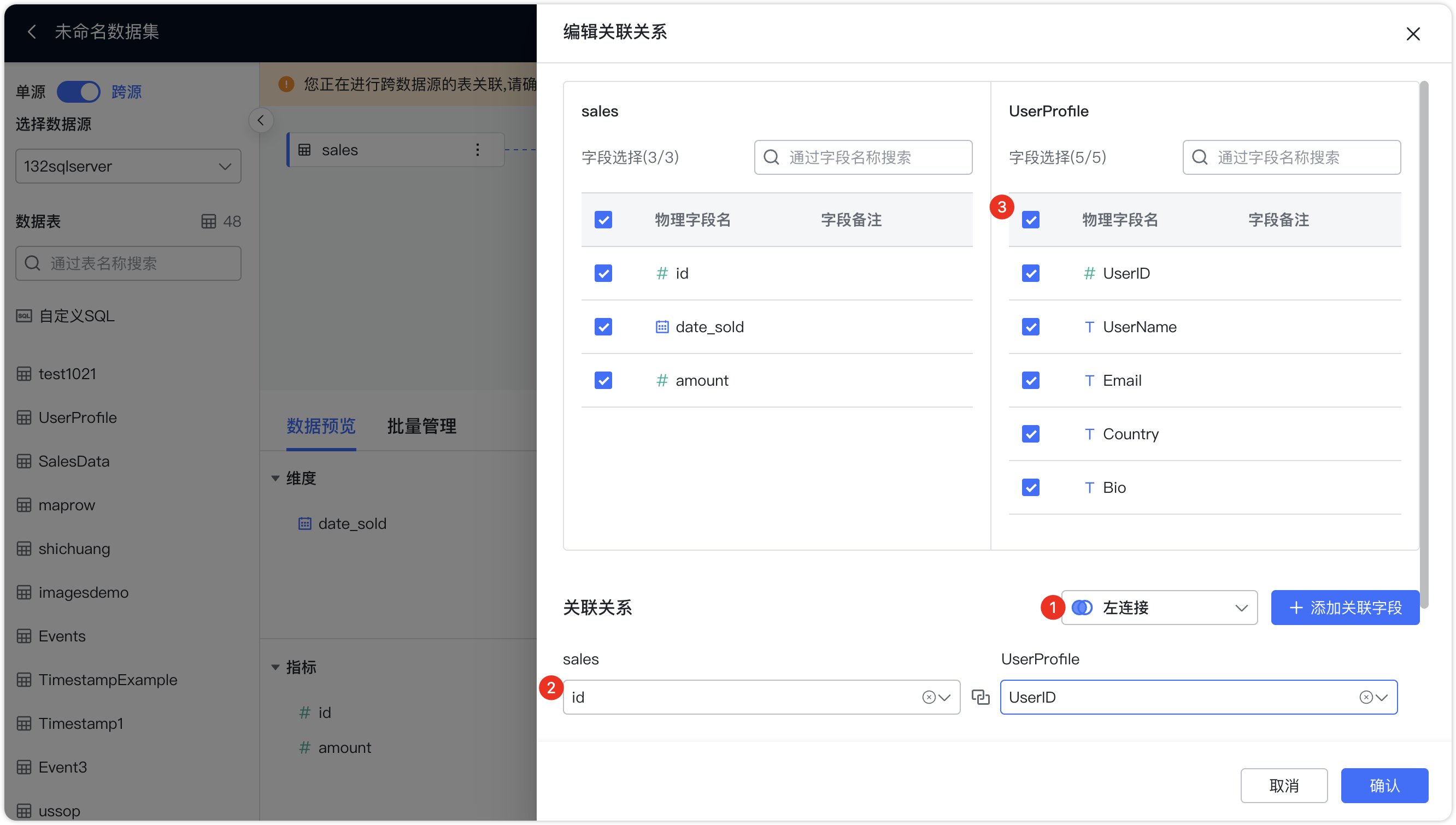Switch to the 批量管理 tab
This screenshot has height=825, width=1456.
[x=422, y=426]
